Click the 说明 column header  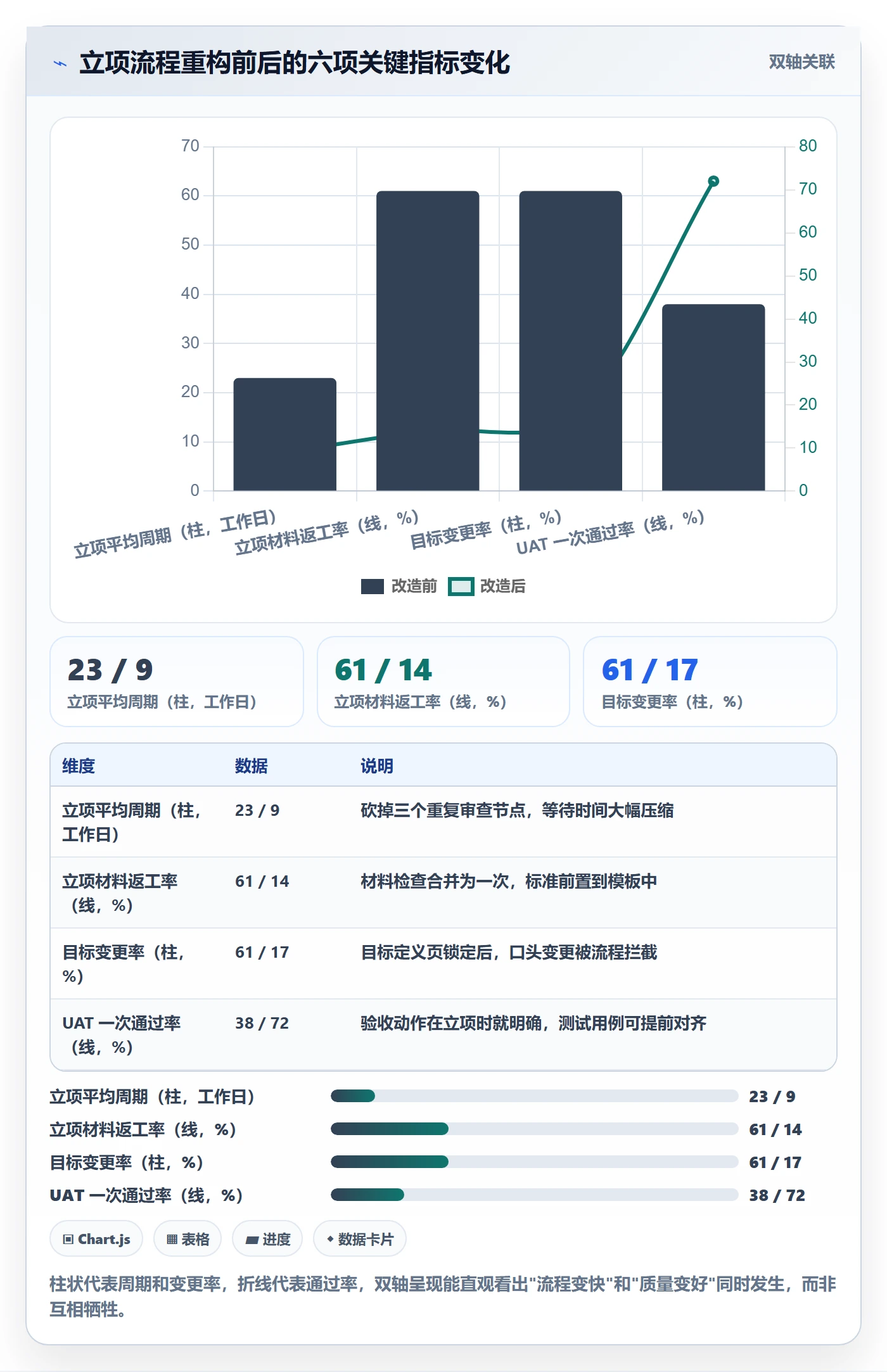tap(377, 766)
